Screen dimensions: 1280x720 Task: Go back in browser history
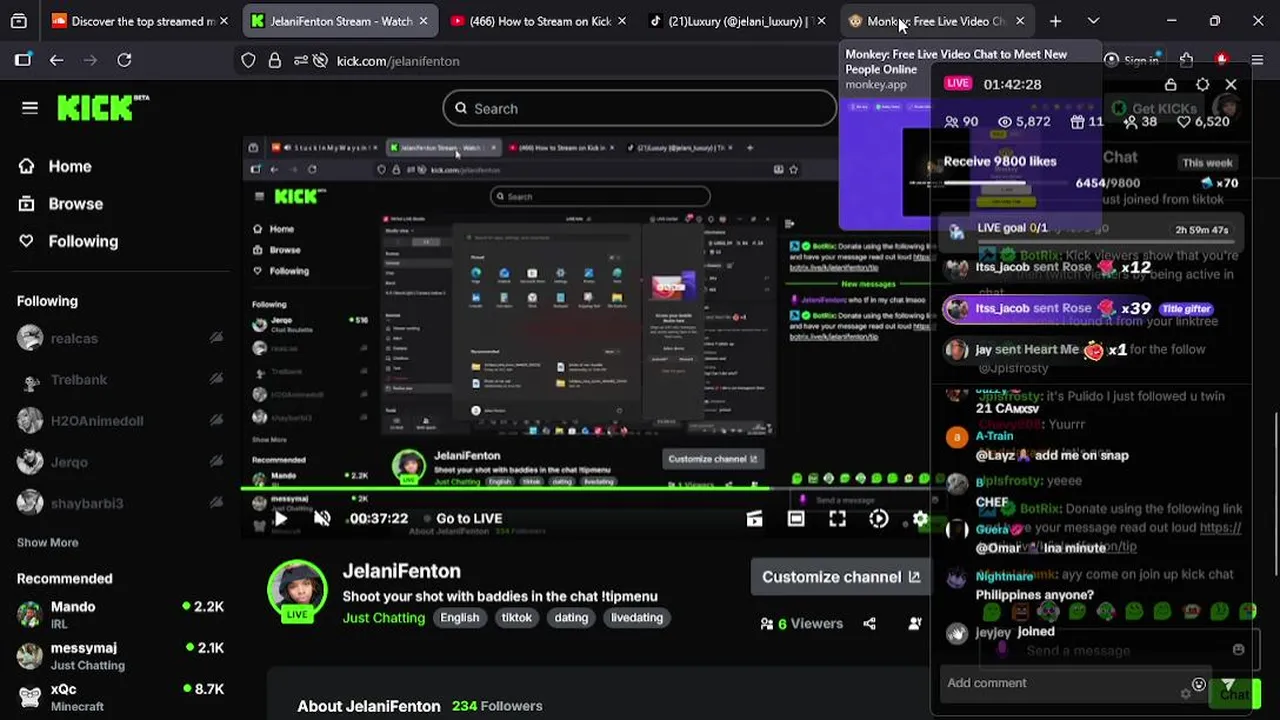pyautogui.click(x=56, y=60)
